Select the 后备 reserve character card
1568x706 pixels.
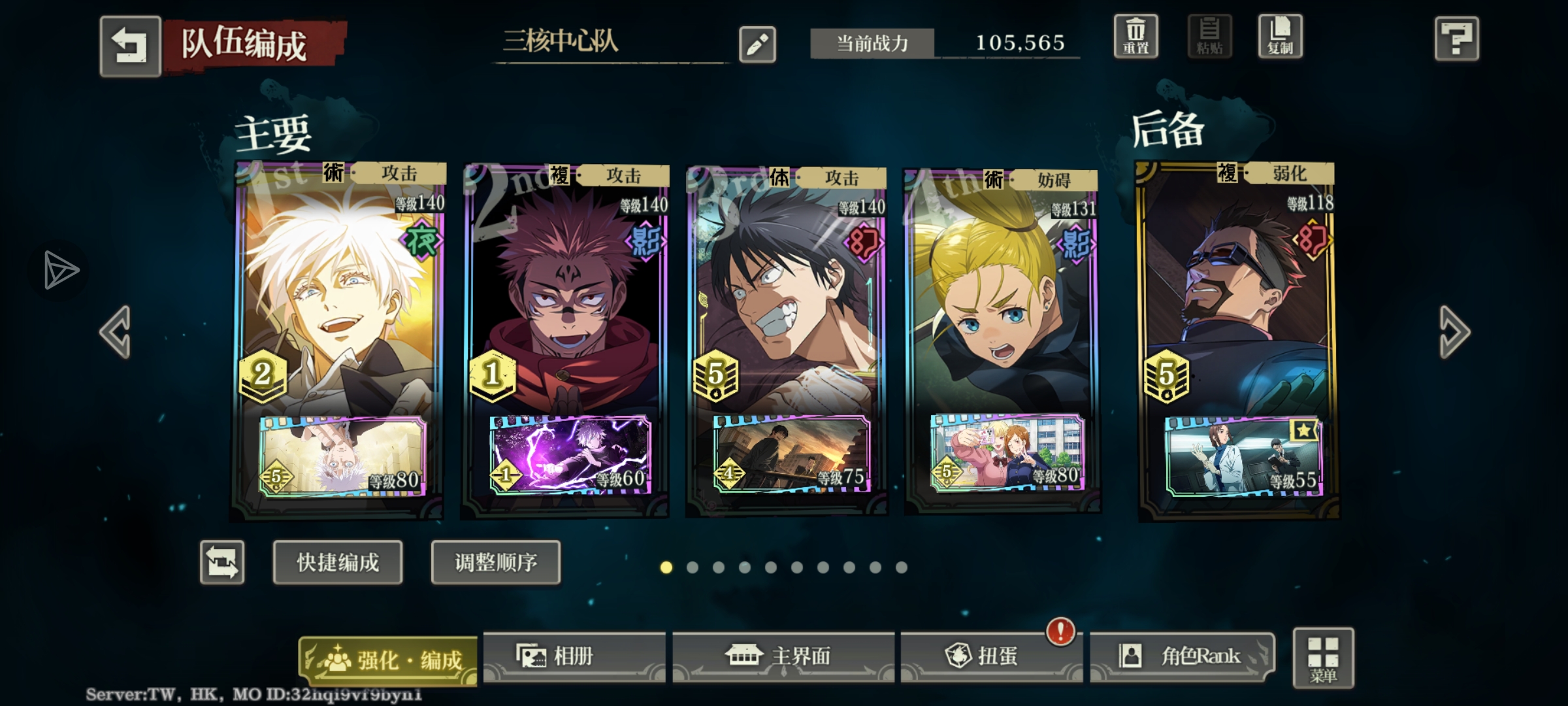(x=1236, y=340)
